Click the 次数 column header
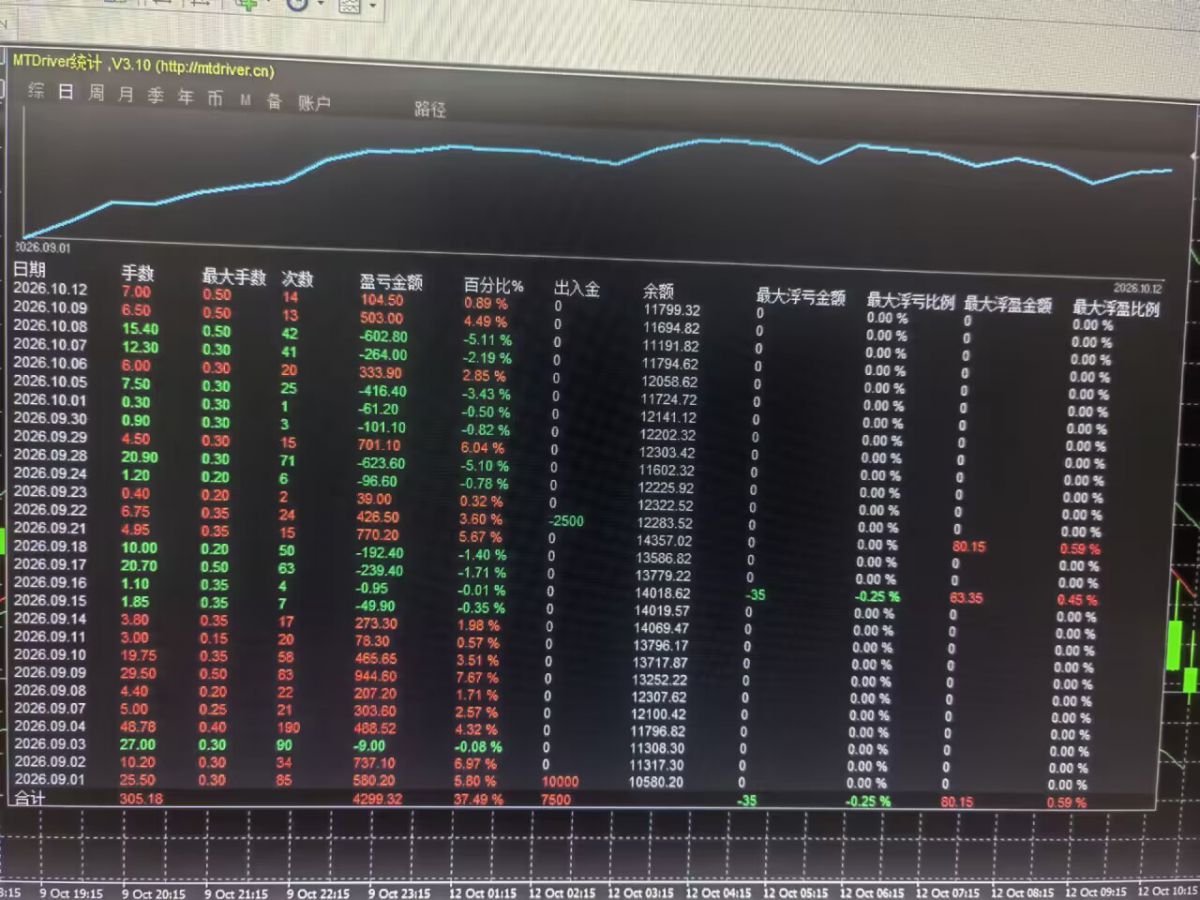 click(x=298, y=278)
